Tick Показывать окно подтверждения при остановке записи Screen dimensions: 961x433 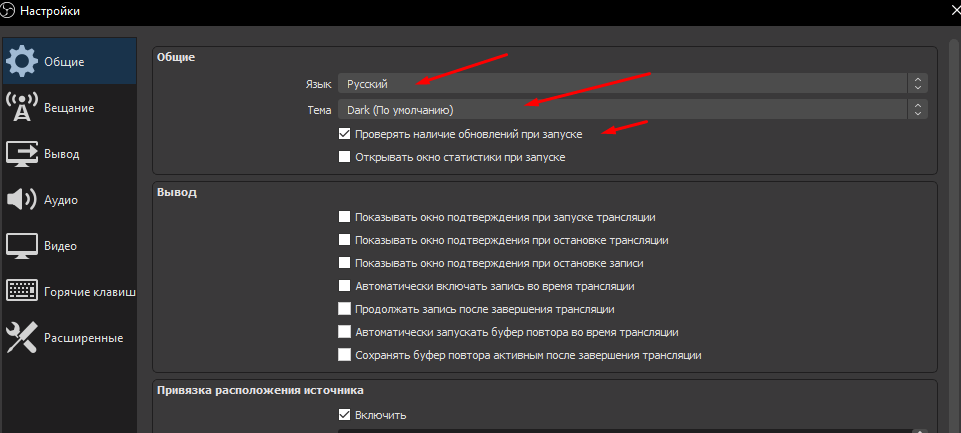pos(345,263)
